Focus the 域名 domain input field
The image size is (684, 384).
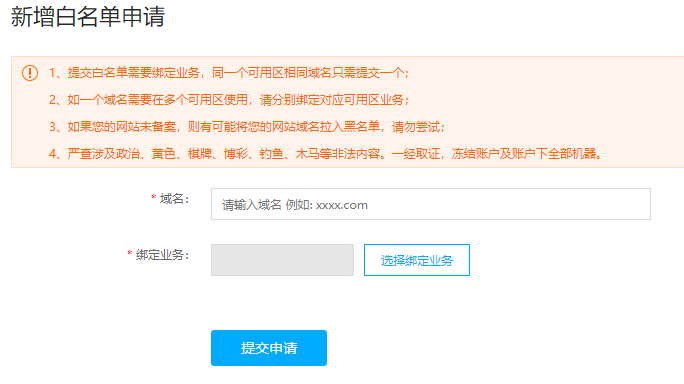431,204
